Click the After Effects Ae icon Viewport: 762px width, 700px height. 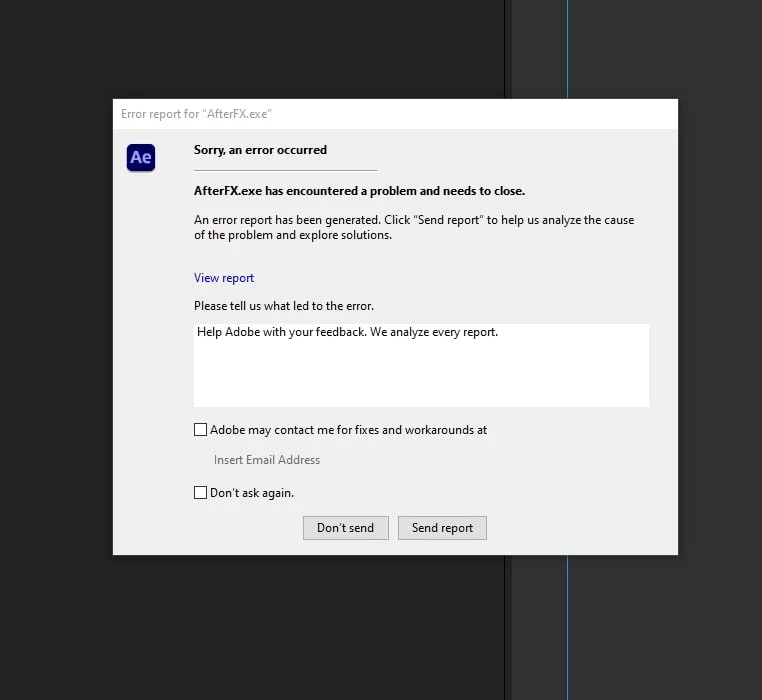tap(141, 158)
